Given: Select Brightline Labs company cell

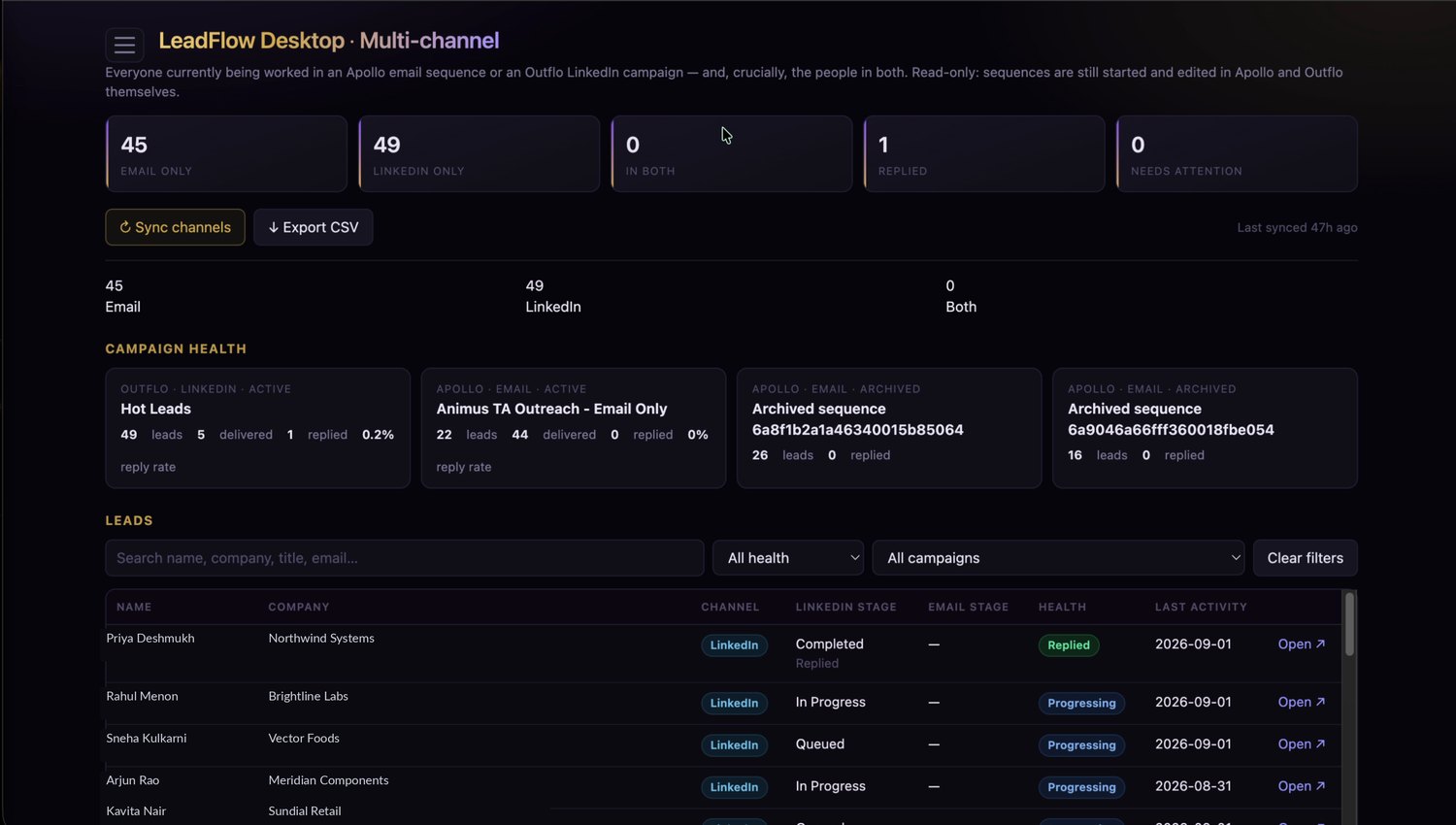Looking at the screenshot, I should click(x=308, y=697).
